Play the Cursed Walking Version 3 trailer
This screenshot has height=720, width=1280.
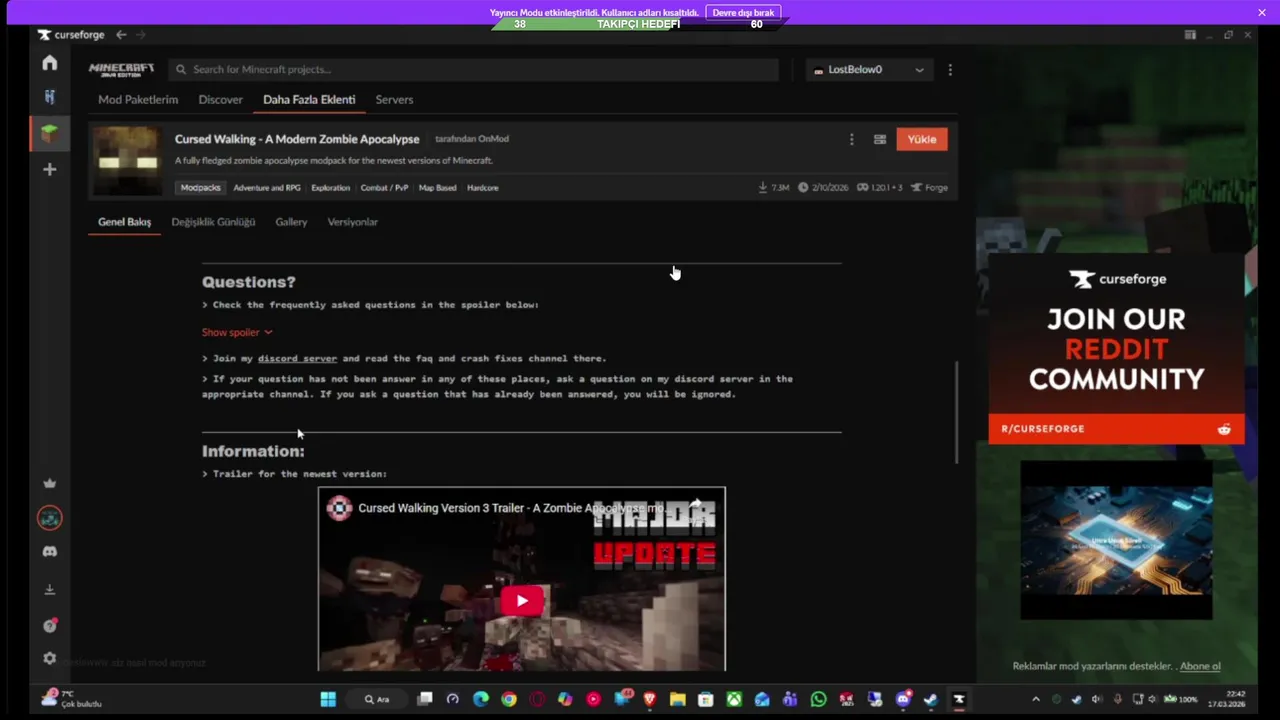(x=521, y=600)
